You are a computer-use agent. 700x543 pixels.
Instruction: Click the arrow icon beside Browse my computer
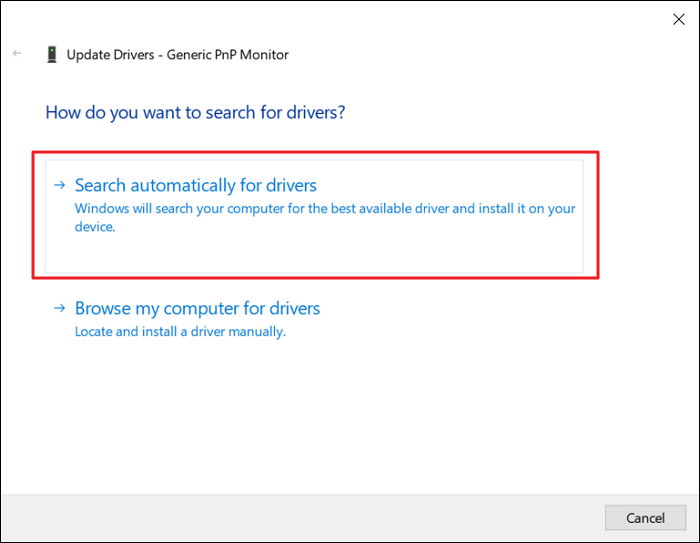[59, 308]
